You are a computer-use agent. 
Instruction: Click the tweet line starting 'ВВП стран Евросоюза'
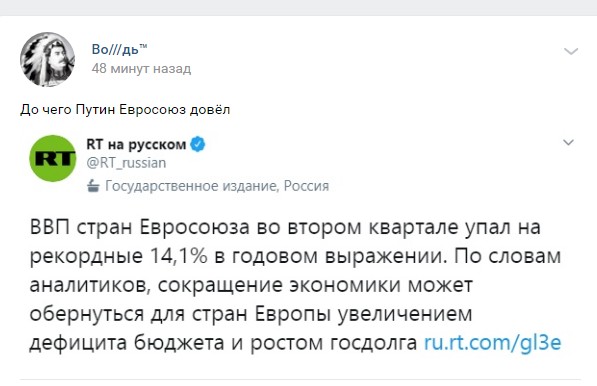click(x=285, y=227)
